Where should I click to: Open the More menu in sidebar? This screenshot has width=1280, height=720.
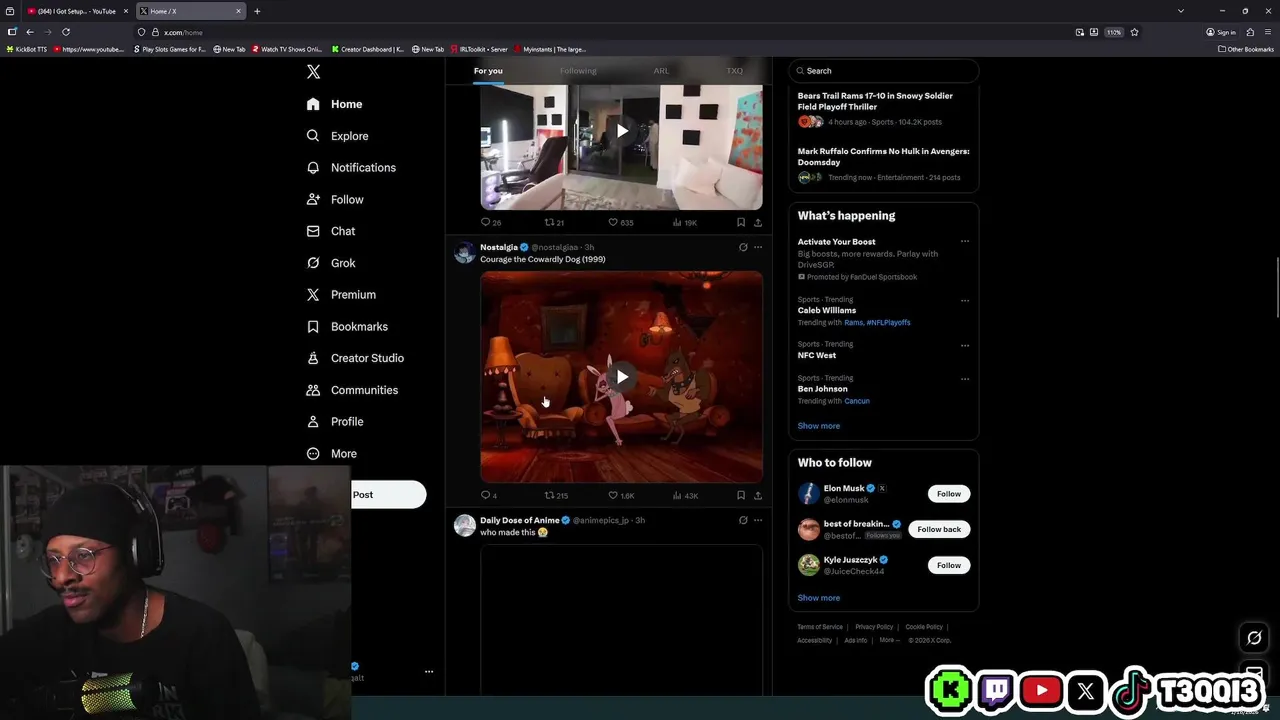(x=331, y=454)
